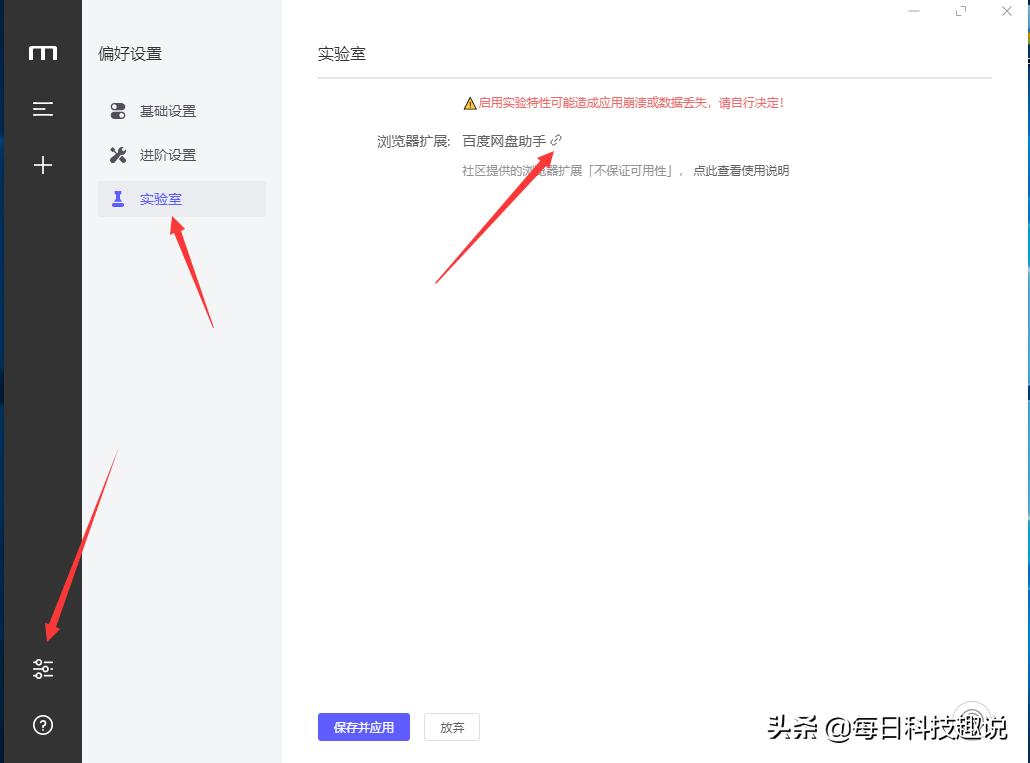Click the restore window control
The width and height of the screenshot is (1030, 763).
(961, 11)
